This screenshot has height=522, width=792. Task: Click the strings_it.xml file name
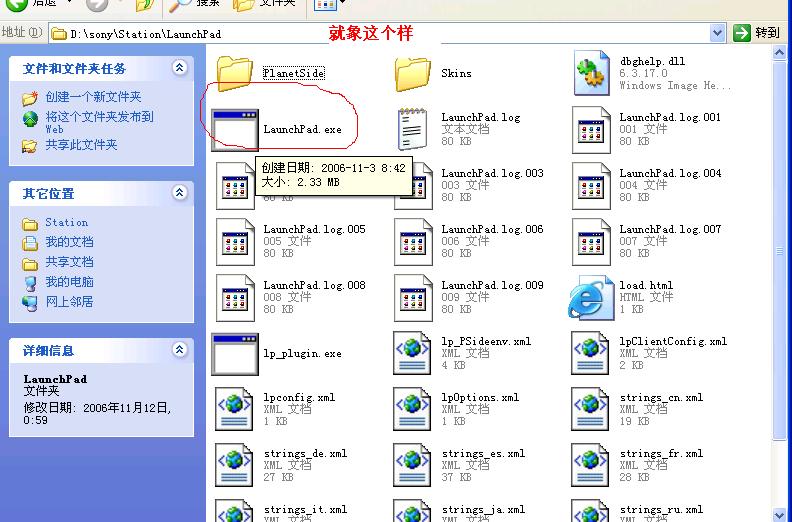[x=306, y=509]
